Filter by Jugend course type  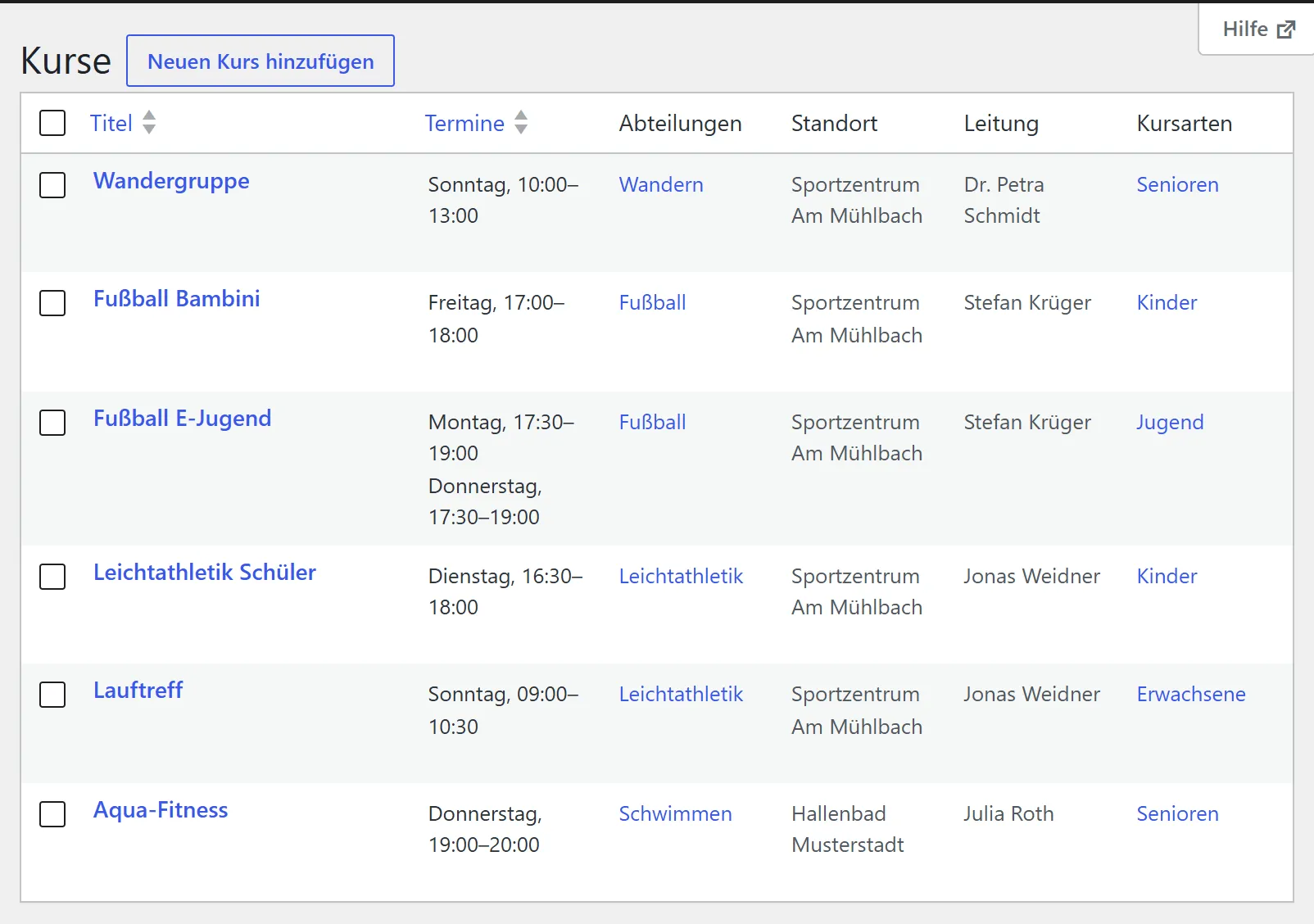tap(1170, 423)
